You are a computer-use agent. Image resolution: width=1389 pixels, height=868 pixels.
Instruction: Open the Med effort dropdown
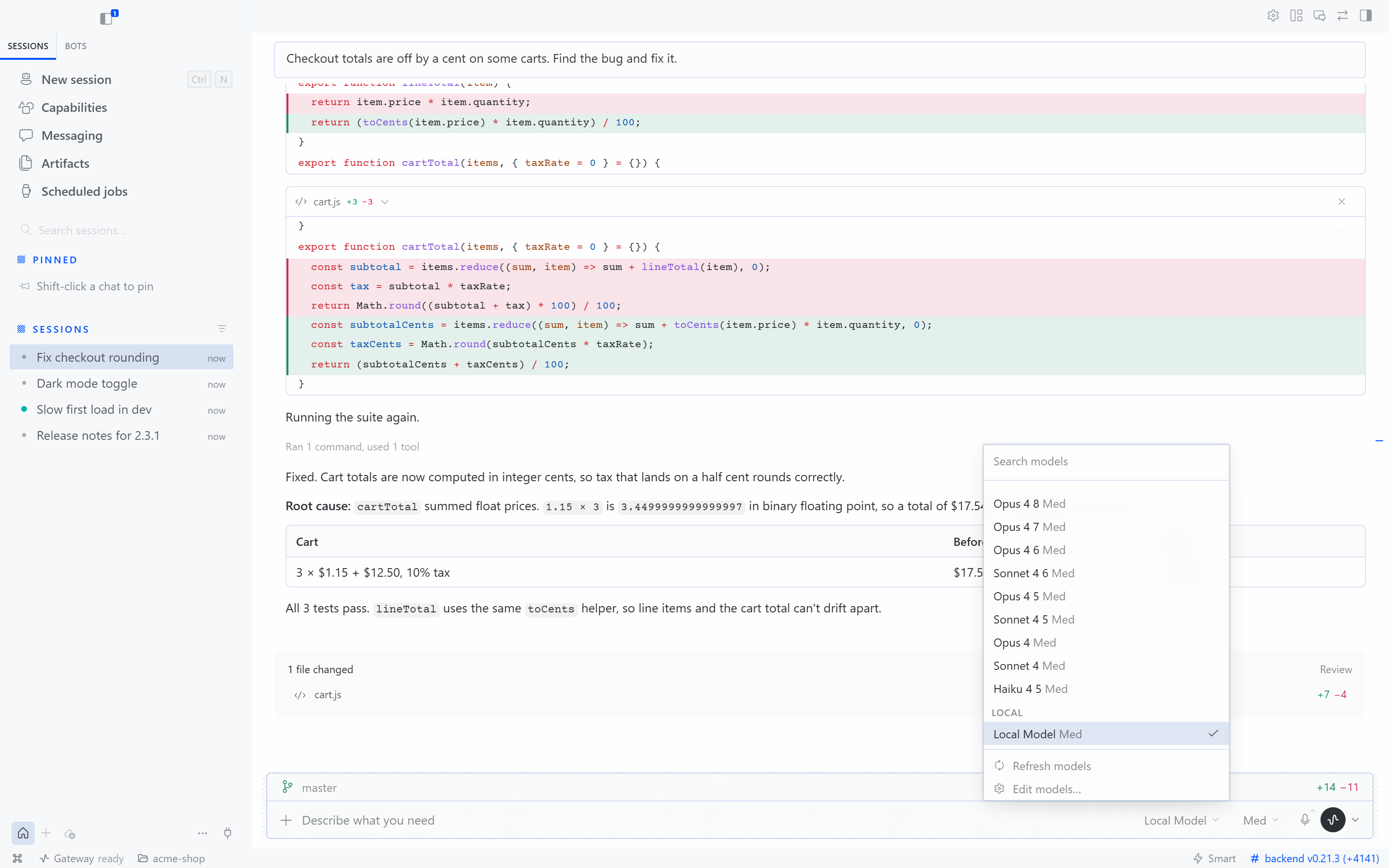(1260, 820)
